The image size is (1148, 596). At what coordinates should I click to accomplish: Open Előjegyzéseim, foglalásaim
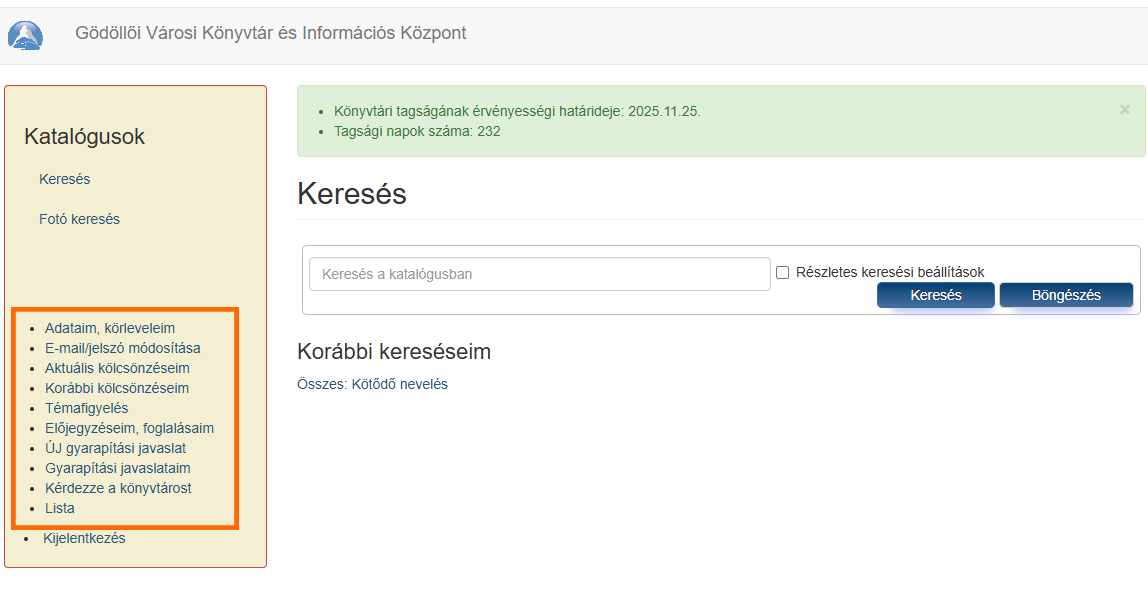(x=129, y=428)
